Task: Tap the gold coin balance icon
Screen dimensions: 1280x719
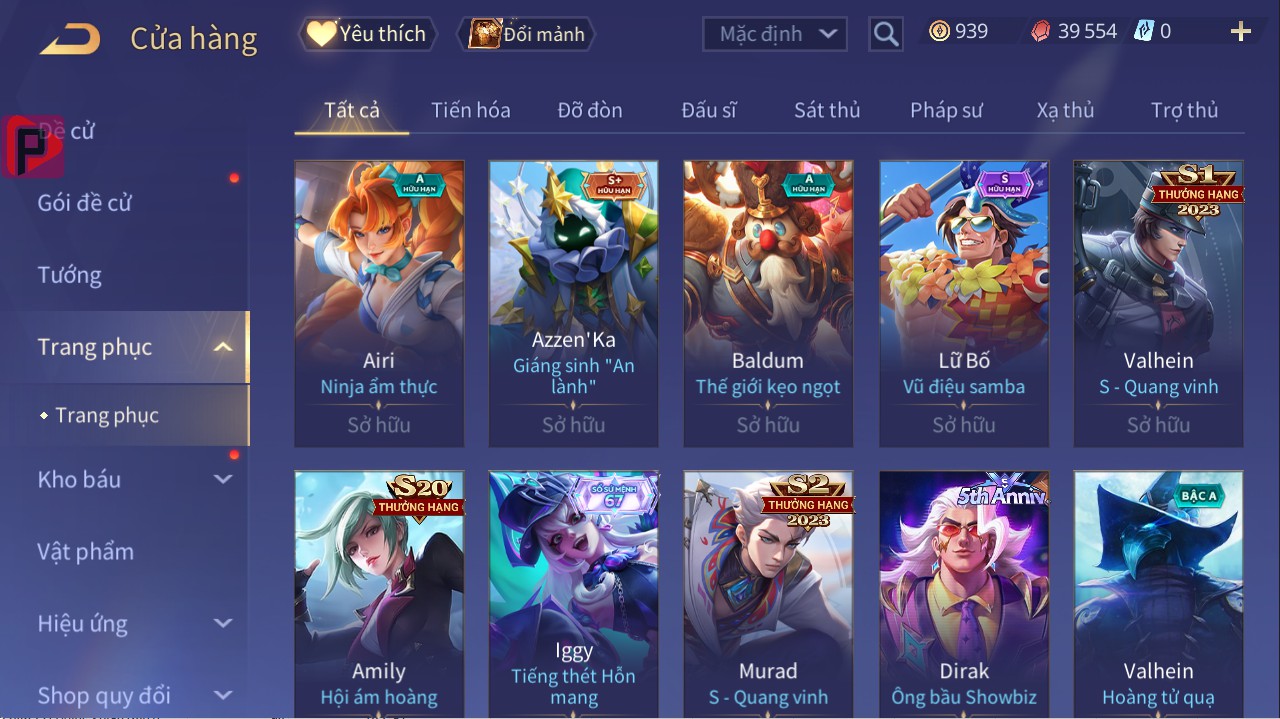Action: pos(939,31)
